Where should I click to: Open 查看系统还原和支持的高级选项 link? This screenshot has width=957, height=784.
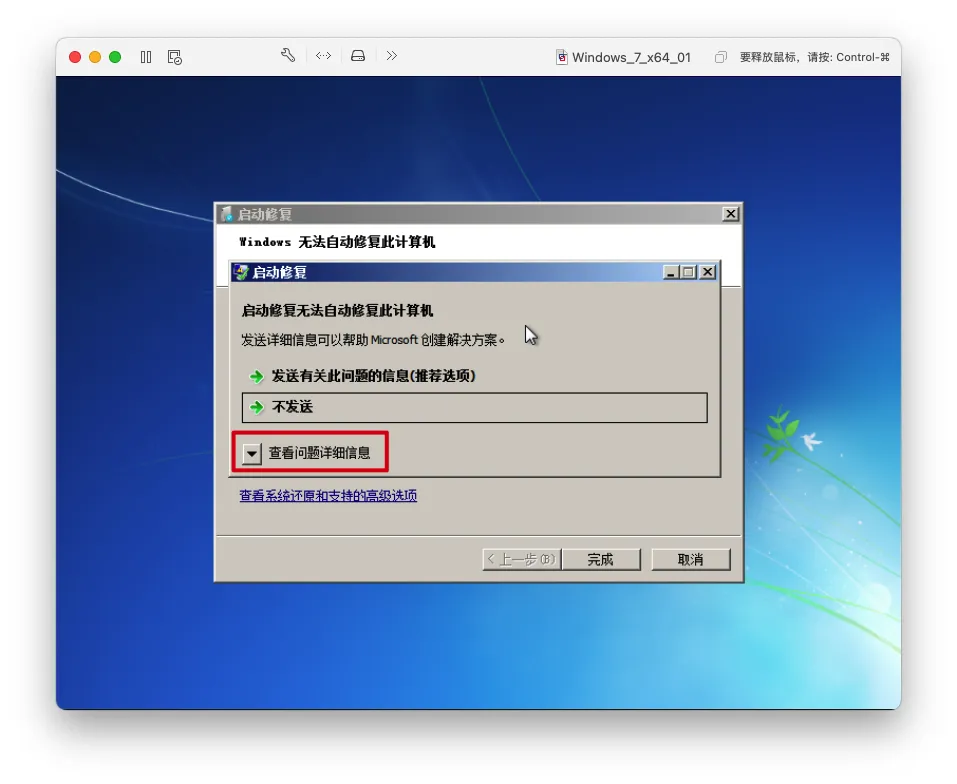tap(328, 495)
